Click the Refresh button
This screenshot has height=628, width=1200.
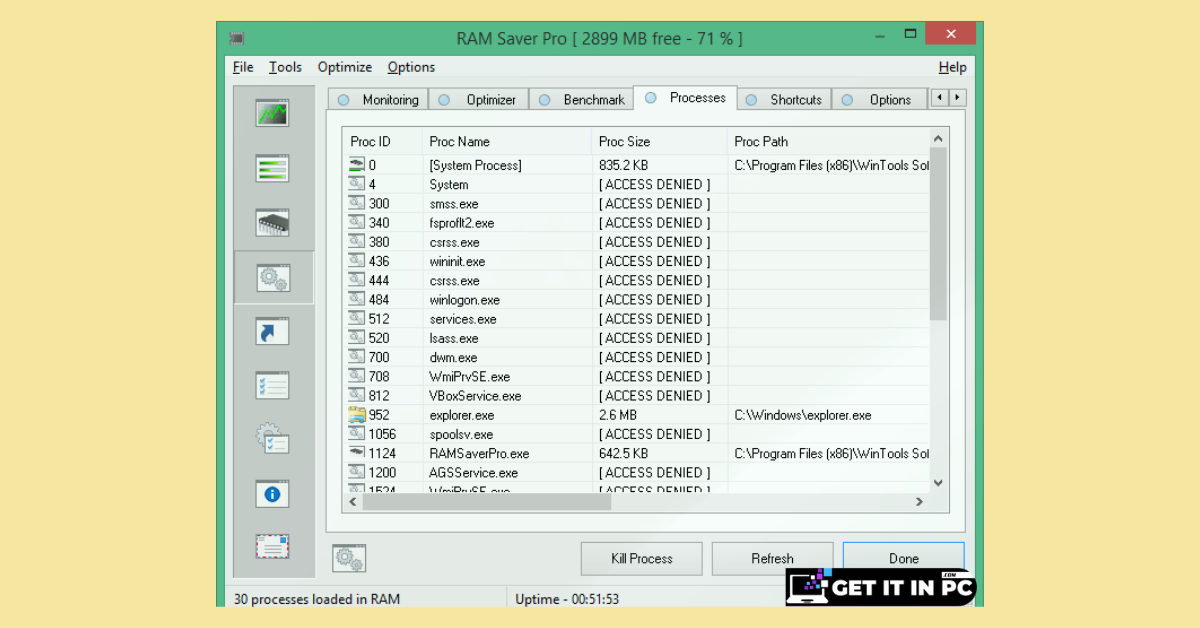pyautogui.click(x=772, y=558)
